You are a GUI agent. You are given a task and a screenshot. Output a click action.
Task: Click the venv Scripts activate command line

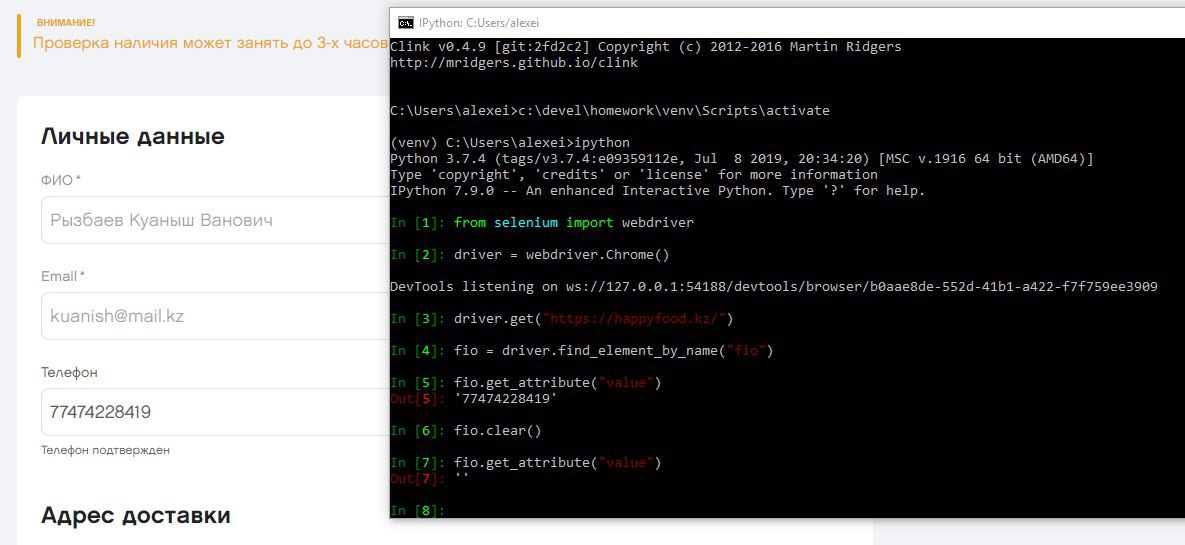[610, 111]
